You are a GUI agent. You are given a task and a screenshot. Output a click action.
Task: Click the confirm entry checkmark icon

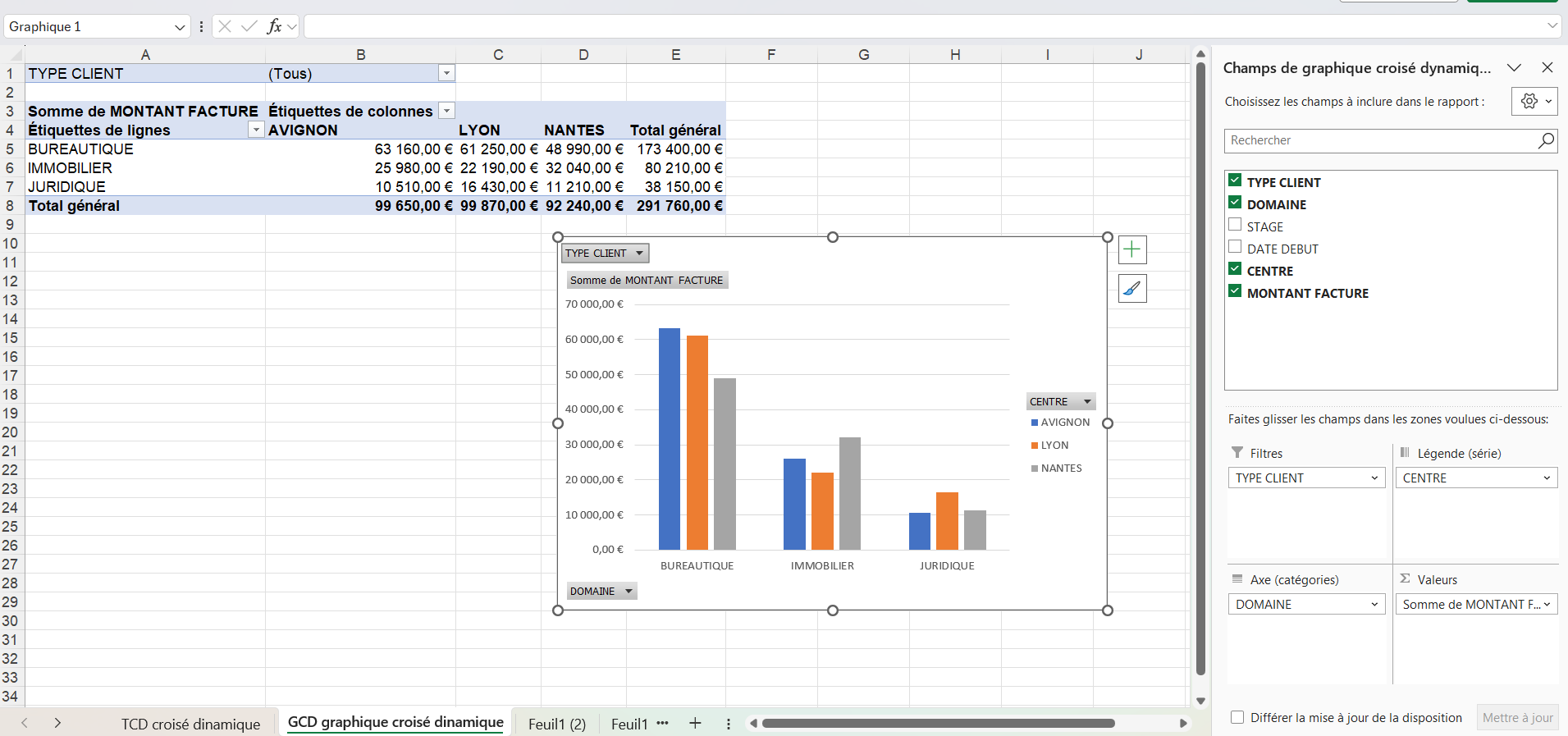coord(249,26)
